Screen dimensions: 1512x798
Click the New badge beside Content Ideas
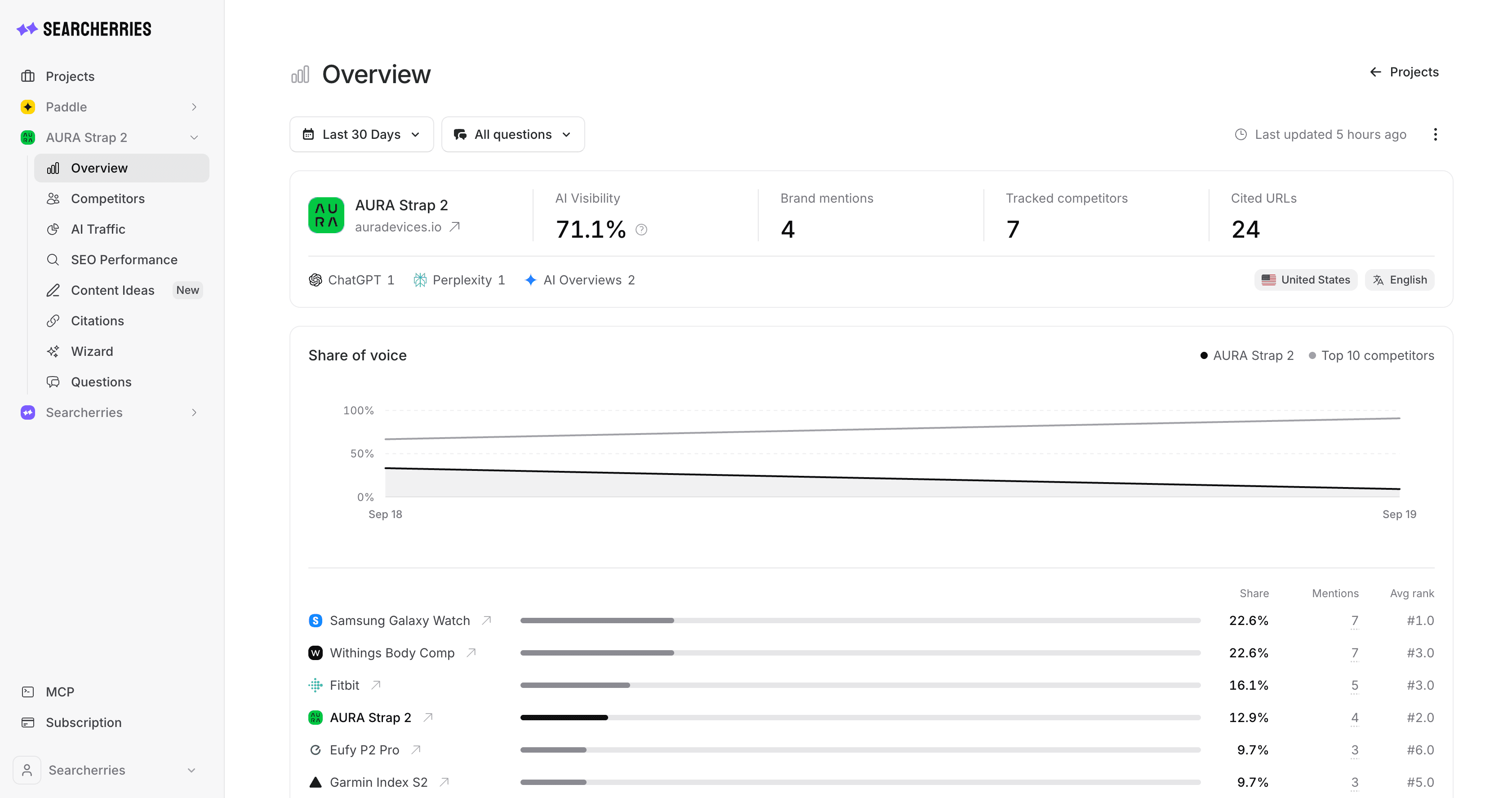(187, 290)
